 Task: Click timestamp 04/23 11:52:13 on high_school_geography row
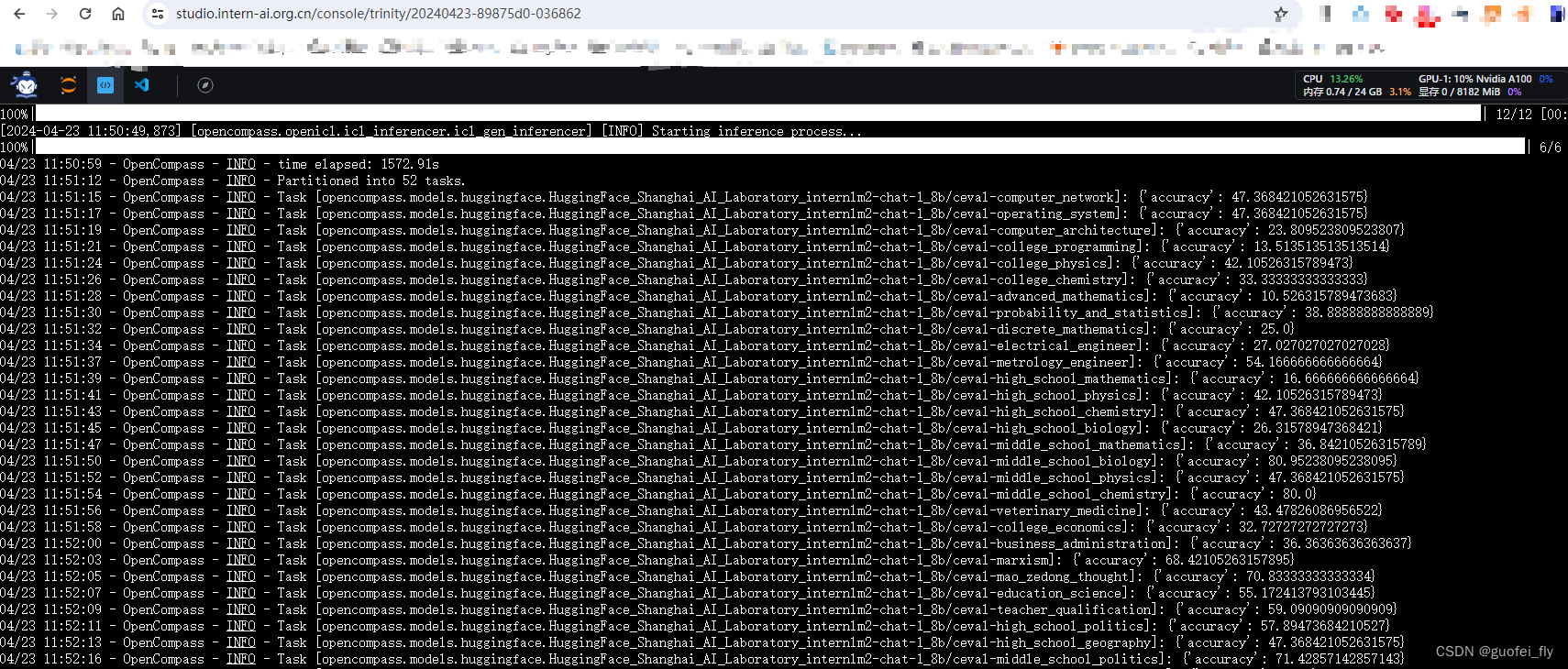51,642
